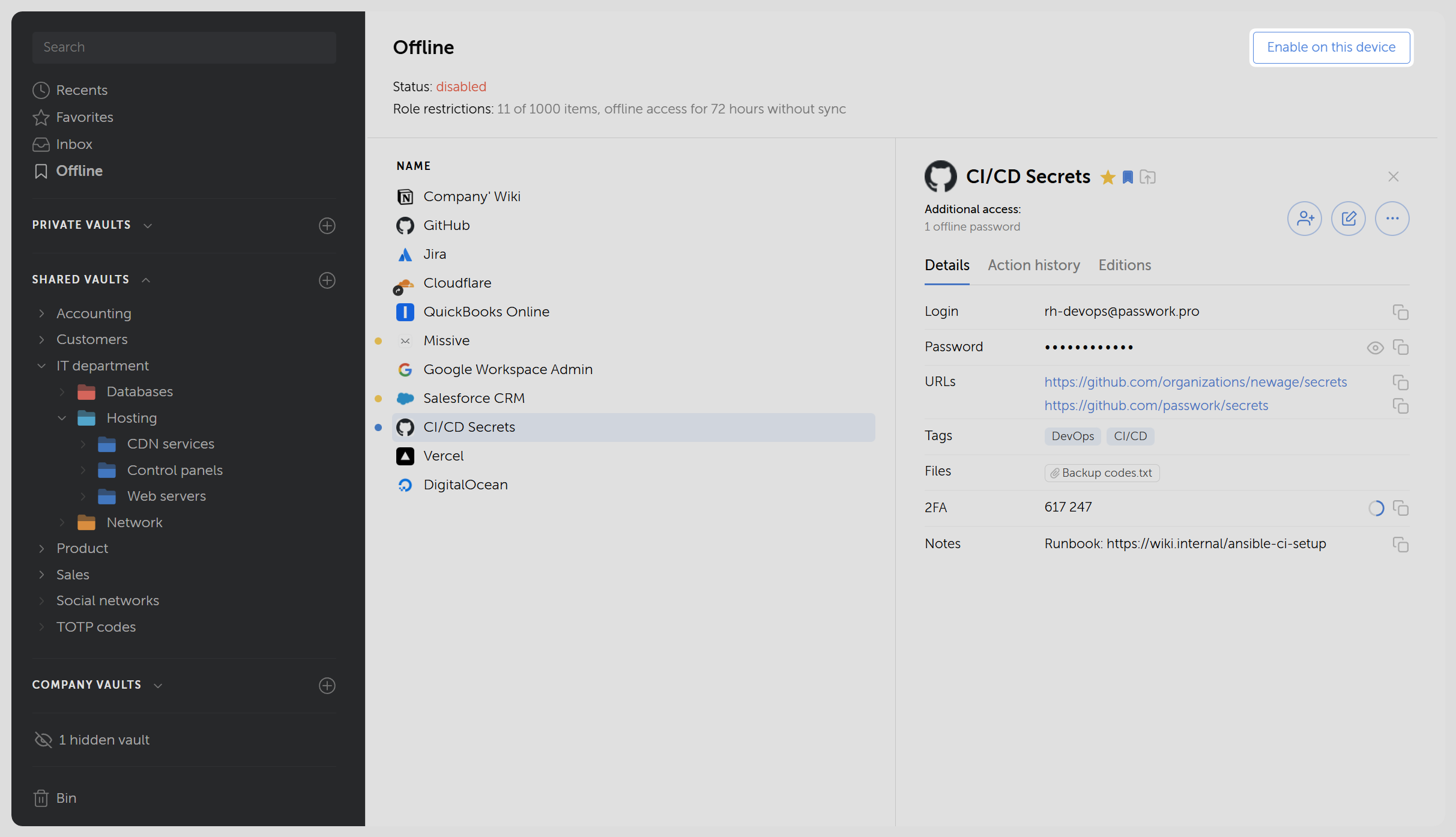Add a new company vault with plus icon

click(327, 686)
